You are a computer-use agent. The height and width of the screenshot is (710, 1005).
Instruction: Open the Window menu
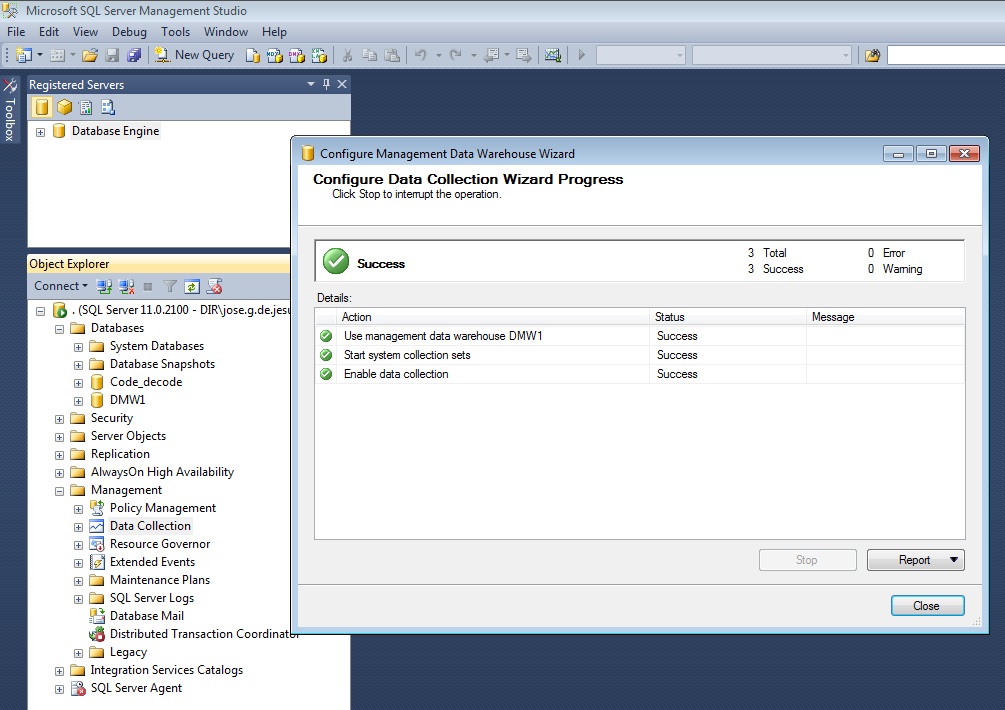point(226,31)
